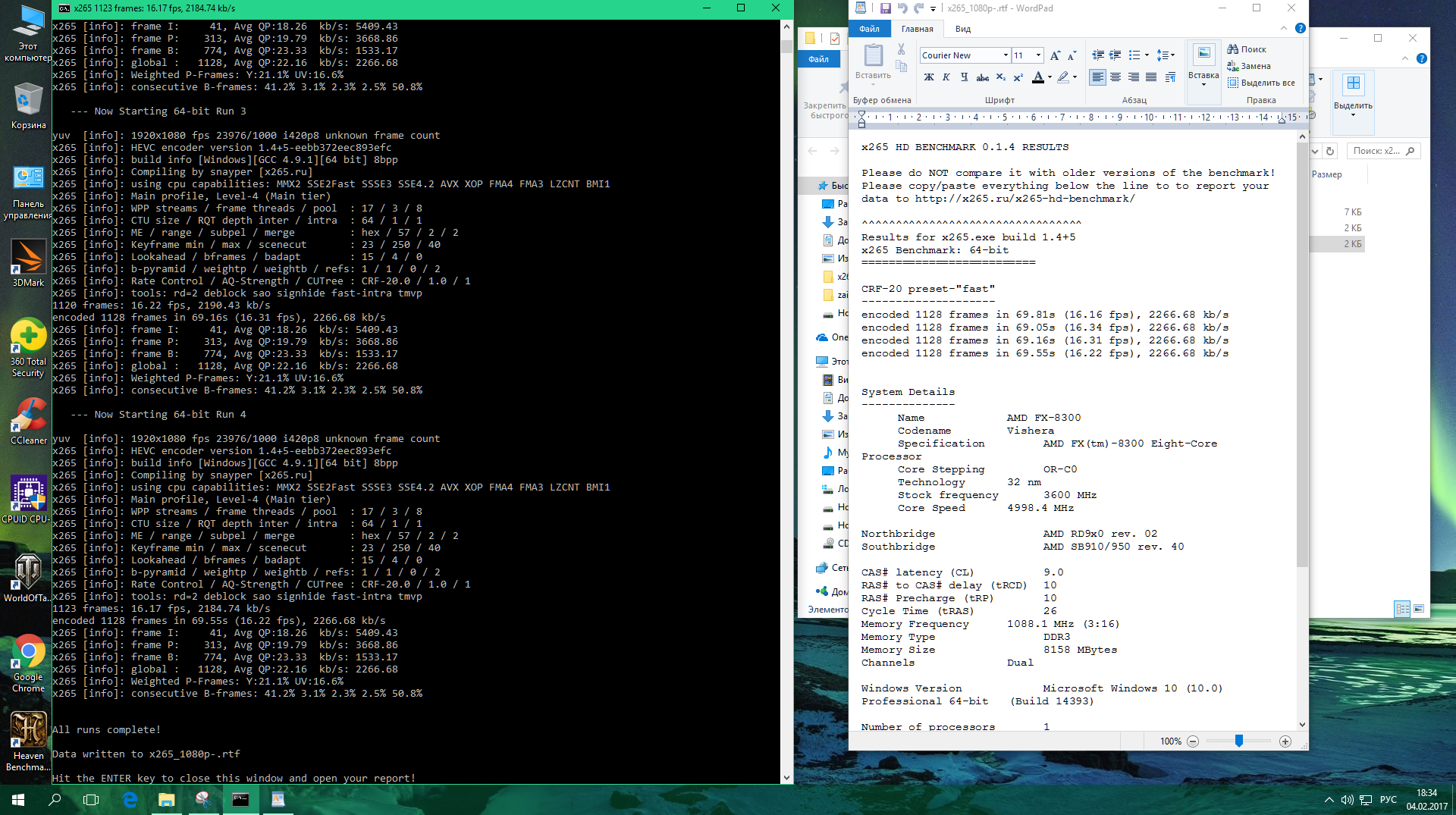Apply superscript formatting
This screenshot has height=815, width=1456.
coord(1018,77)
